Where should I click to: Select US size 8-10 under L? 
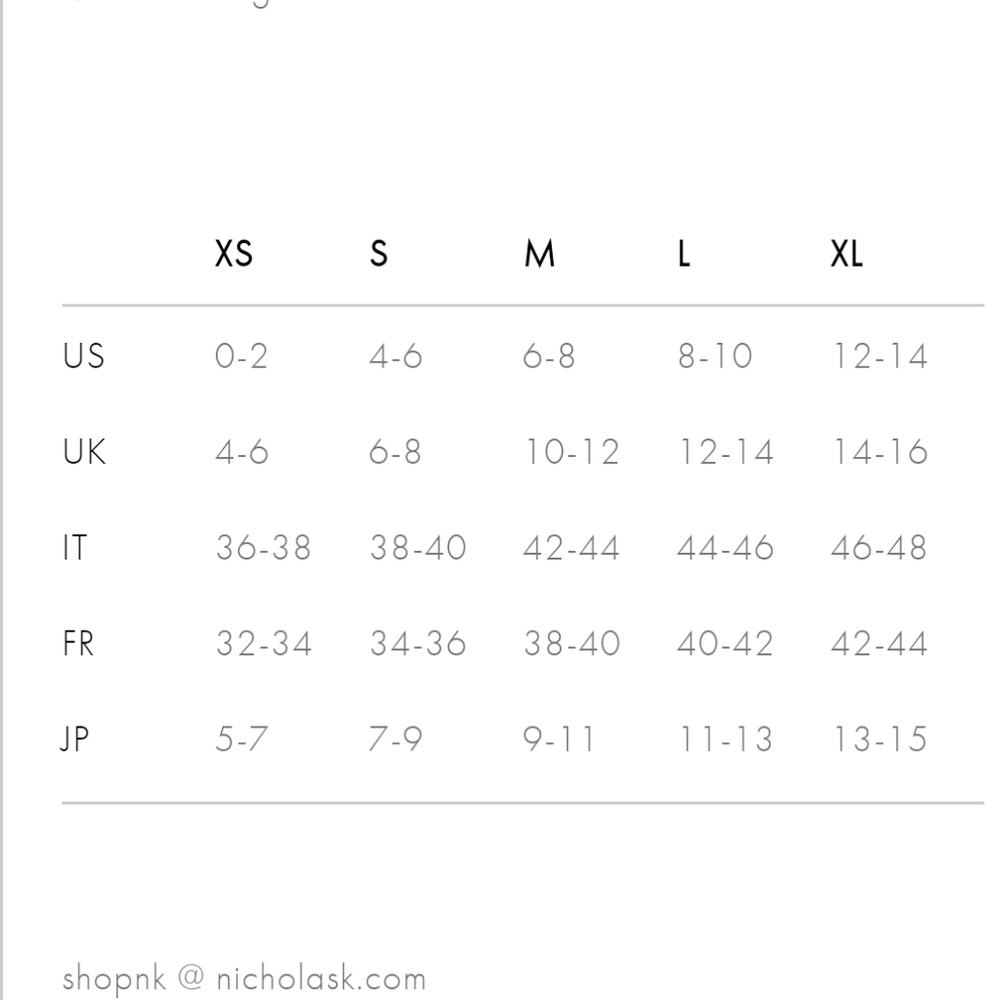(x=715, y=356)
